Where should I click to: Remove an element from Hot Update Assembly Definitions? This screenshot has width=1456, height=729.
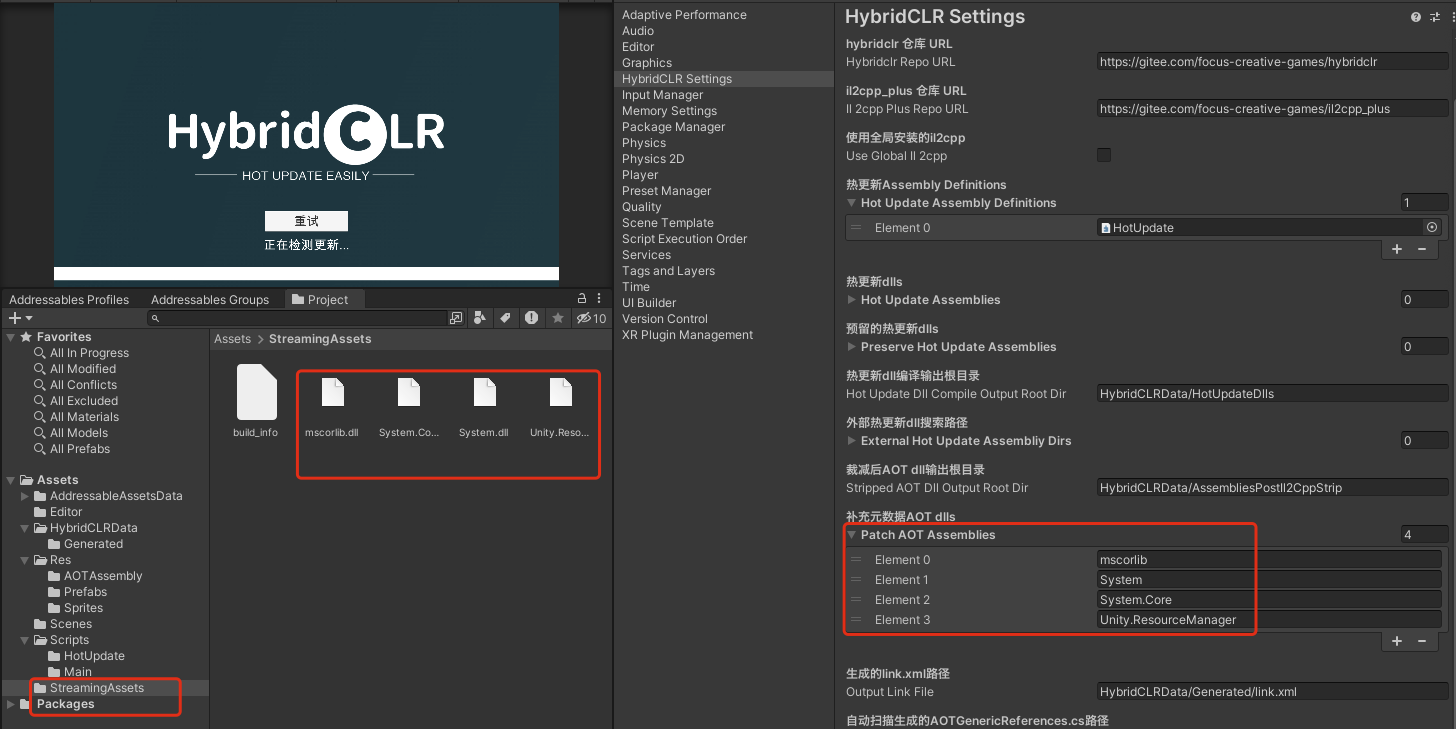(1422, 249)
